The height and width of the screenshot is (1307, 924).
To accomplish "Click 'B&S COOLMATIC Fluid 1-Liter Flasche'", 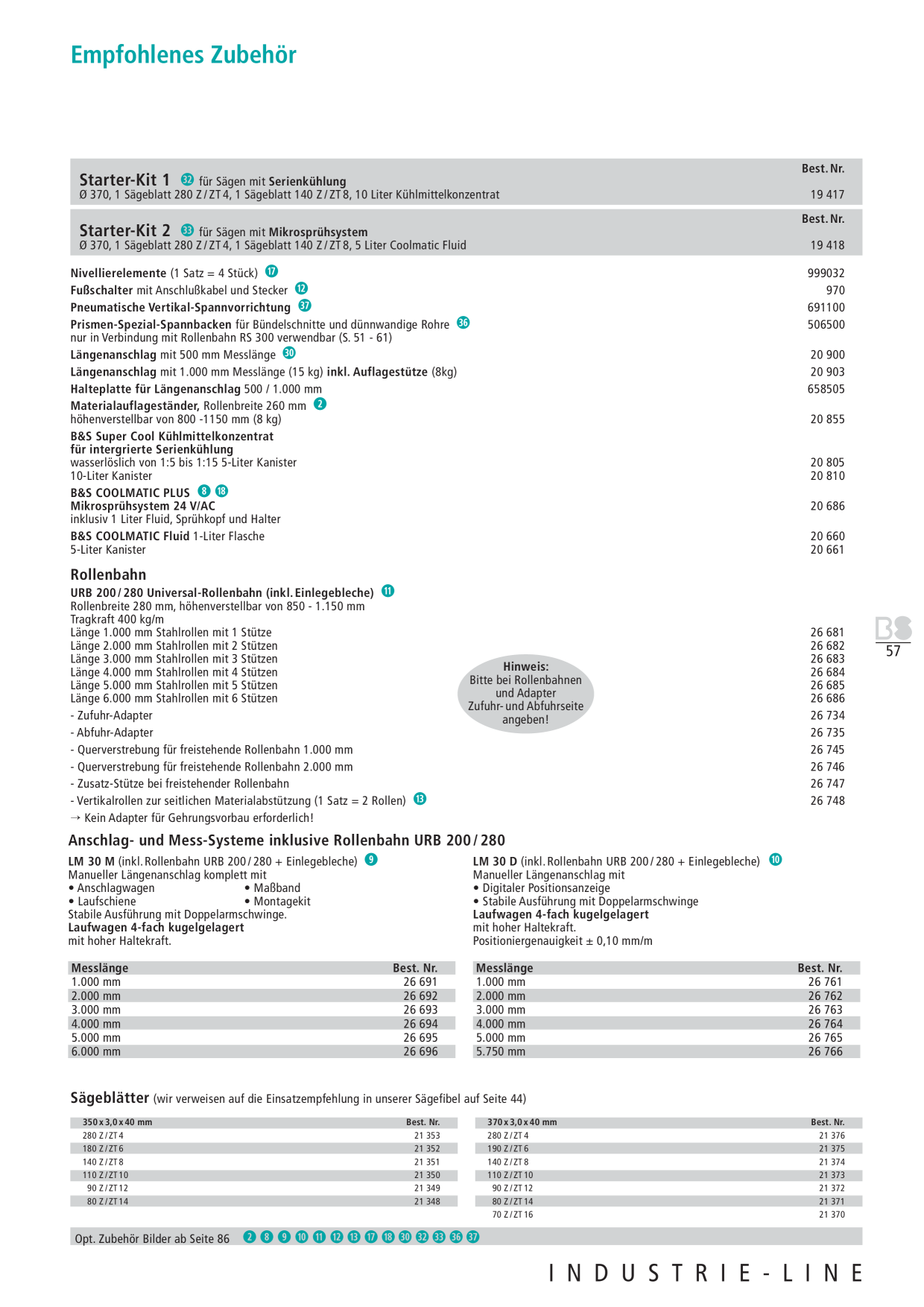I will tap(167, 537).
